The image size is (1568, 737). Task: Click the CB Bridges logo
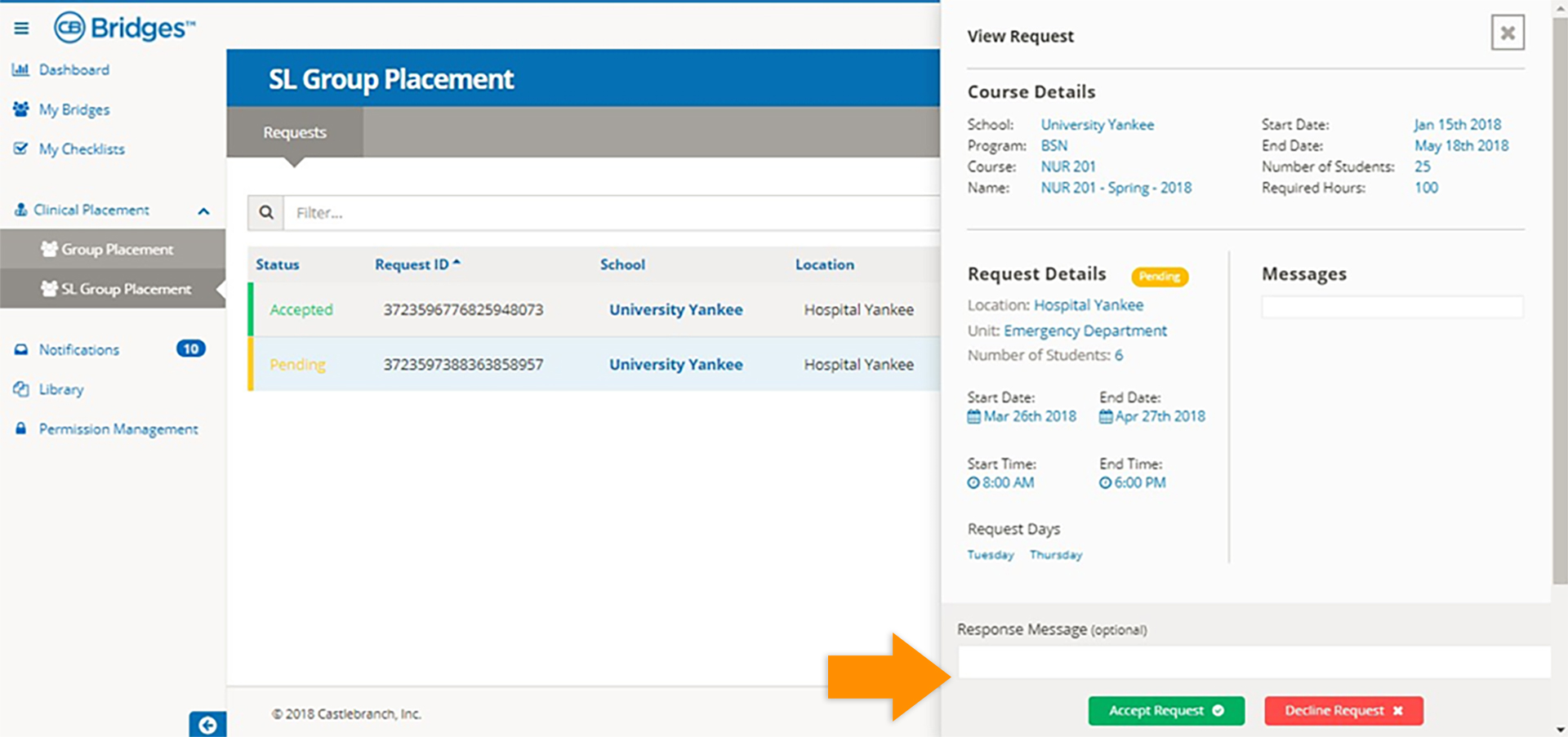point(125,28)
